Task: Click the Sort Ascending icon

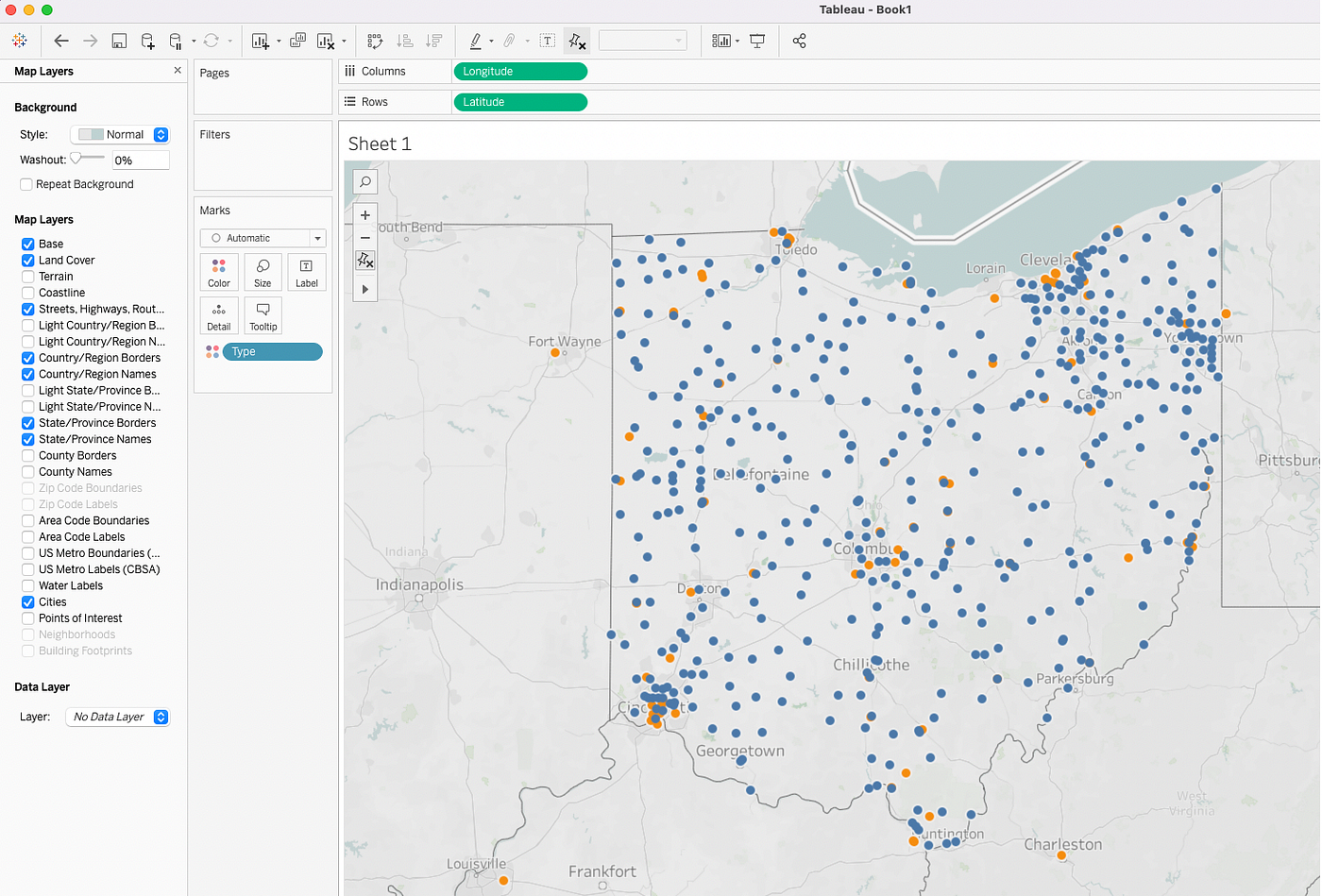Action: (404, 41)
